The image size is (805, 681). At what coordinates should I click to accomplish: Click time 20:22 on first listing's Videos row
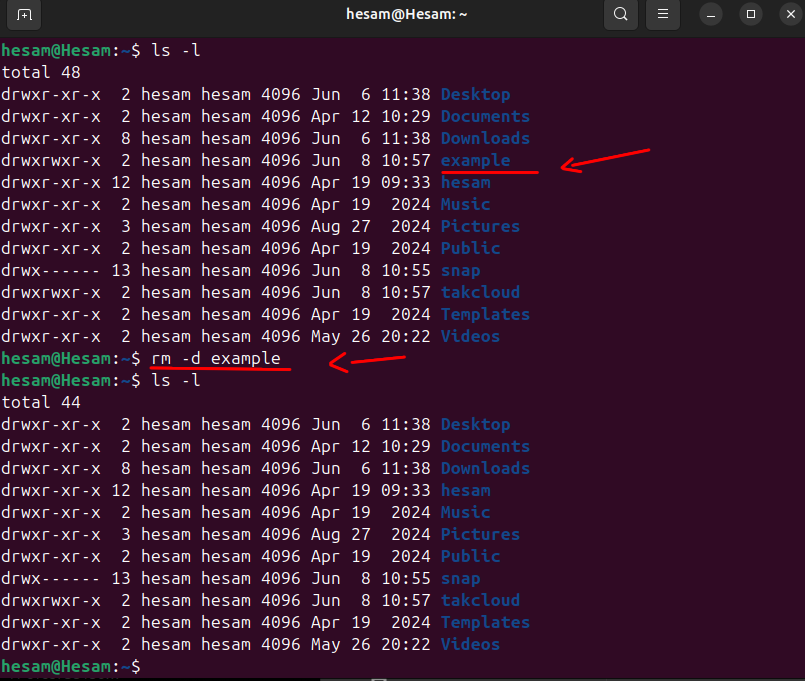[x=406, y=337]
